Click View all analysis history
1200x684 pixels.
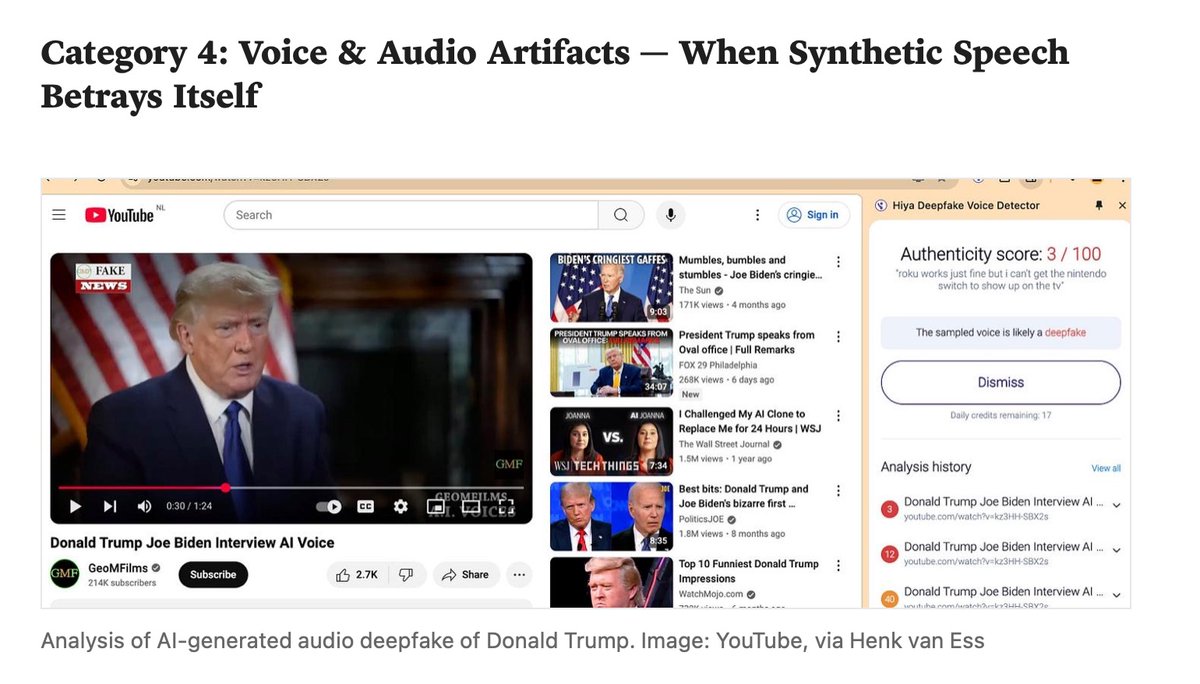coord(1106,468)
